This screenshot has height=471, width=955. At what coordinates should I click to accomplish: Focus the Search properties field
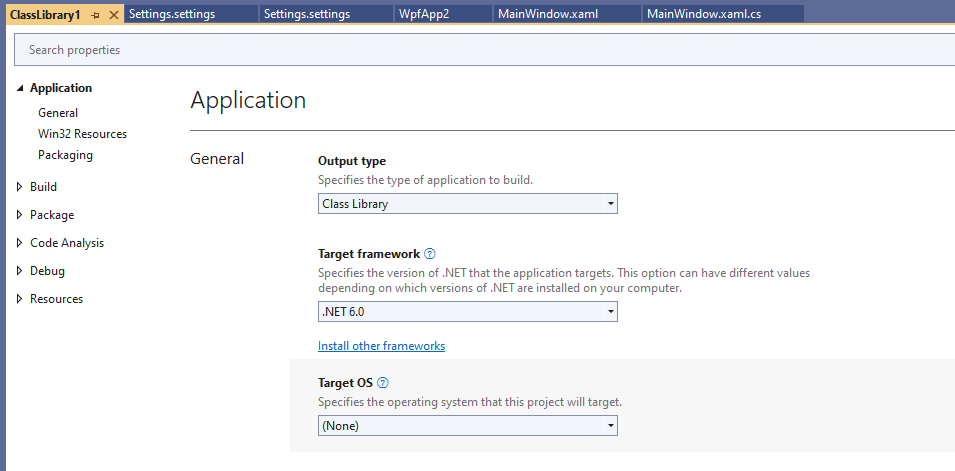pyautogui.click(x=480, y=50)
